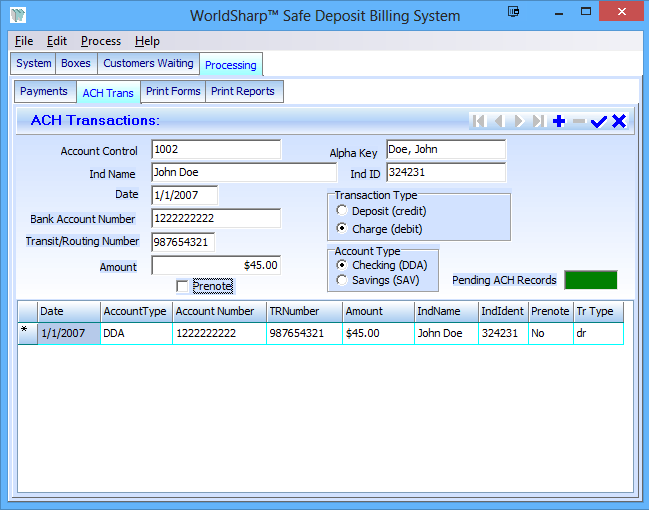Screen dimensions: 649x510
Task: Delete record using the minus icon
Action: [579, 121]
